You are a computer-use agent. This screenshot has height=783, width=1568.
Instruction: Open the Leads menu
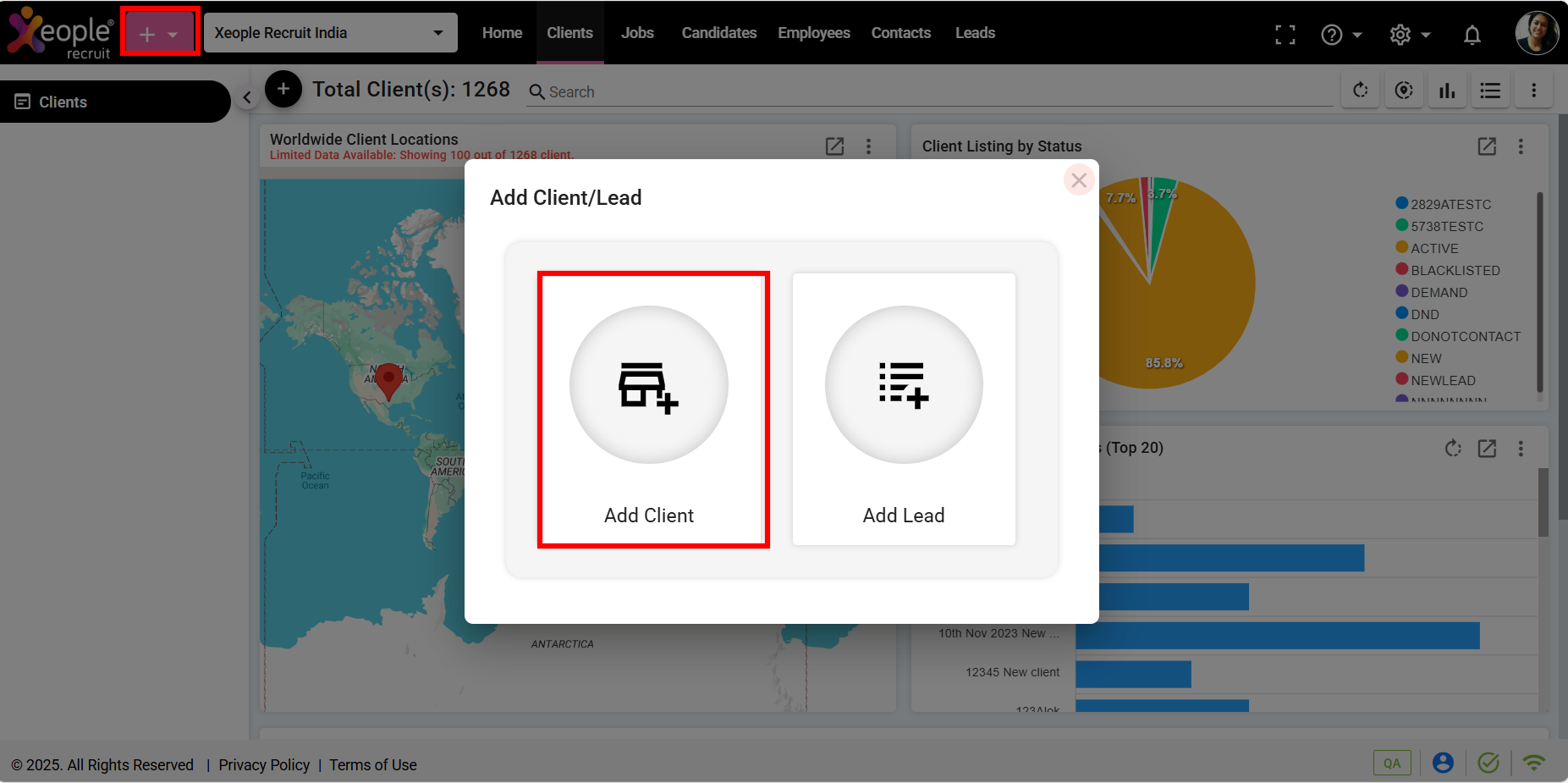click(975, 33)
